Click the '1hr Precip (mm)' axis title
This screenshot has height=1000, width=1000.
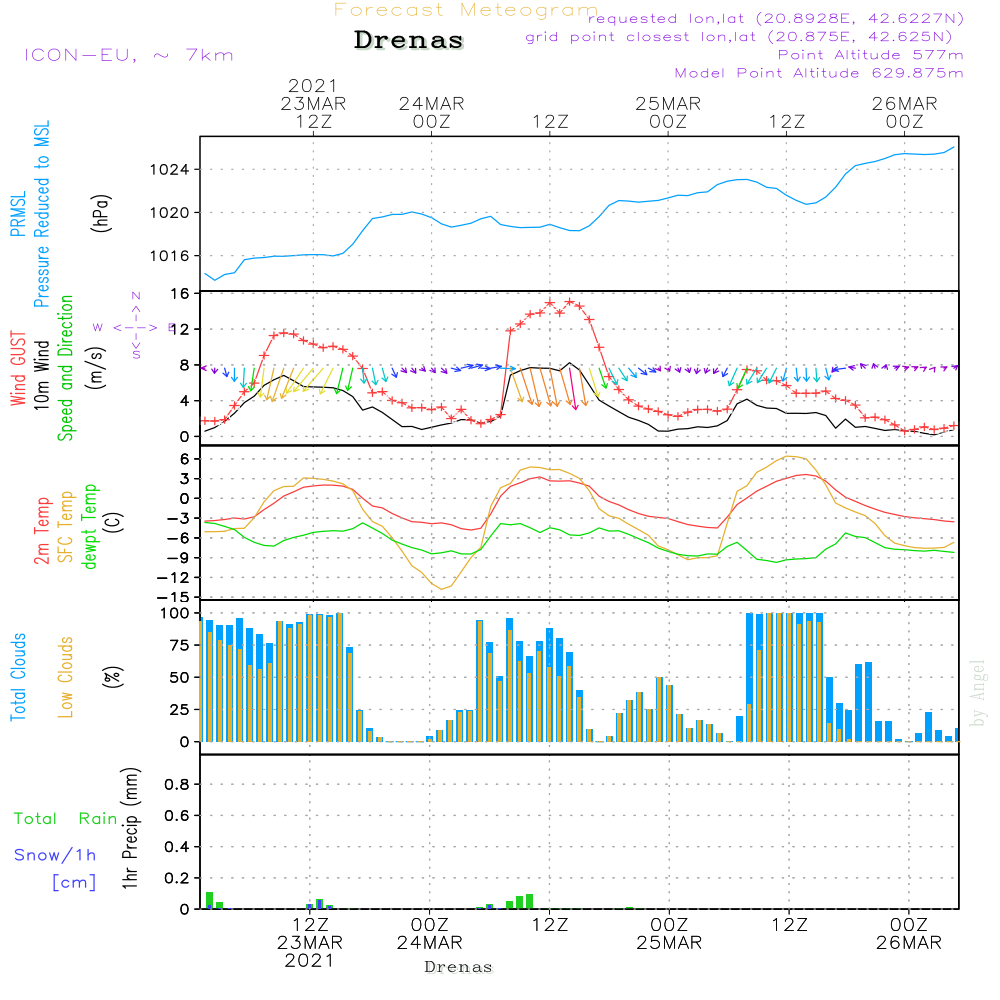coord(129,828)
